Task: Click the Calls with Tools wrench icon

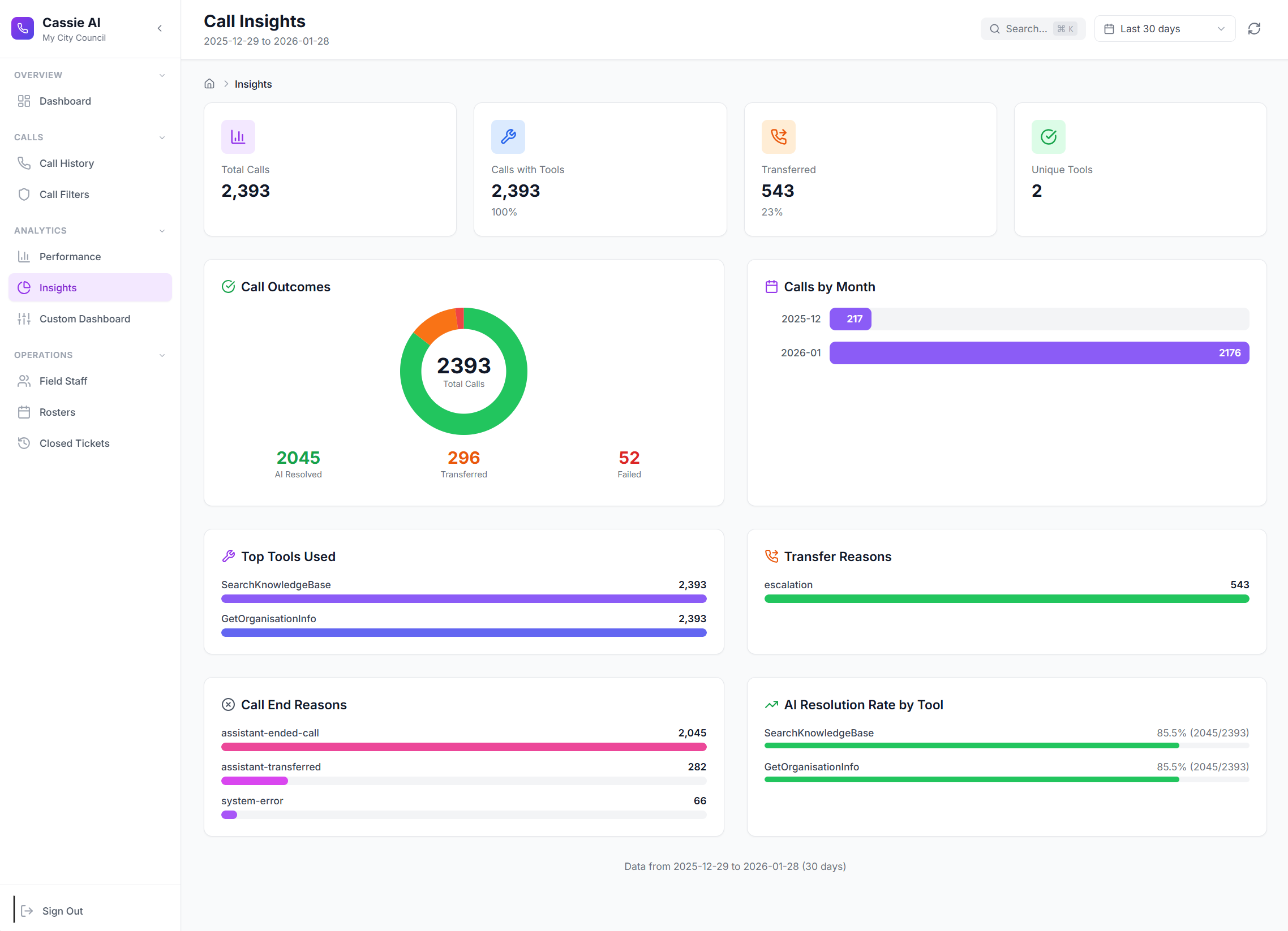Action: tap(508, 137)
